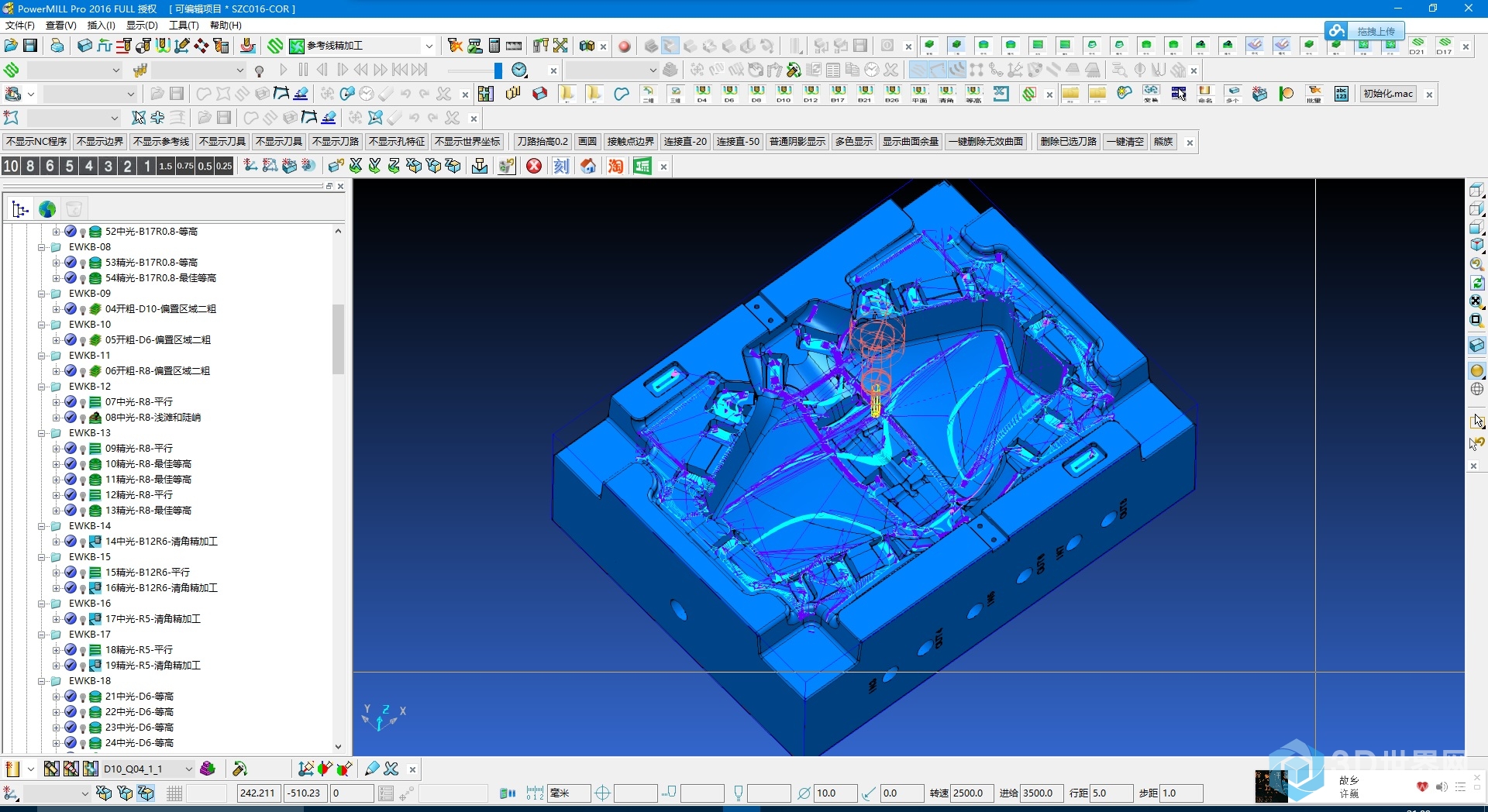Click the D10 tool icon
This screenshot has width=1488, height=812.
[784, 95]
